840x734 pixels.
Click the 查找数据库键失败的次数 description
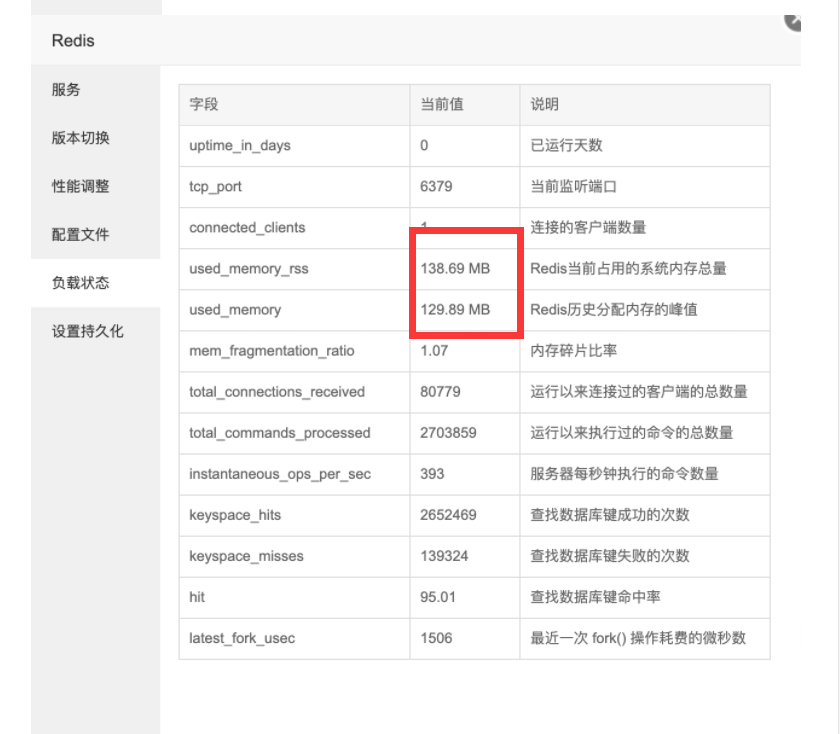(x=610, y=556)
